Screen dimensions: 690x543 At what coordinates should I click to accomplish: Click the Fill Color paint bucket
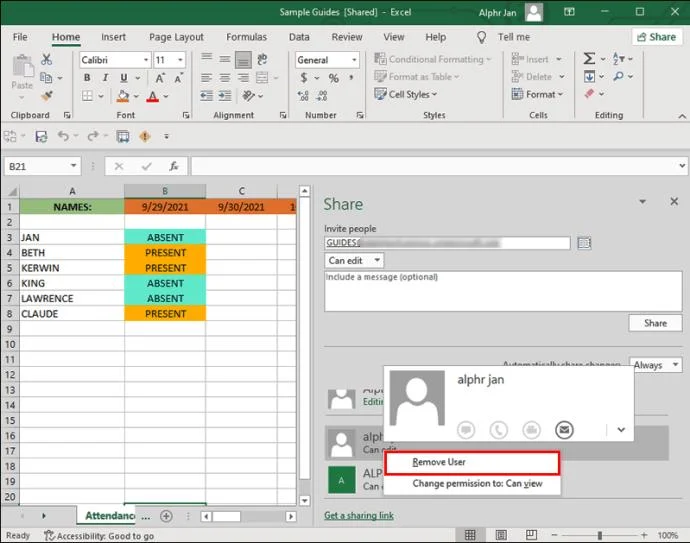123,96
